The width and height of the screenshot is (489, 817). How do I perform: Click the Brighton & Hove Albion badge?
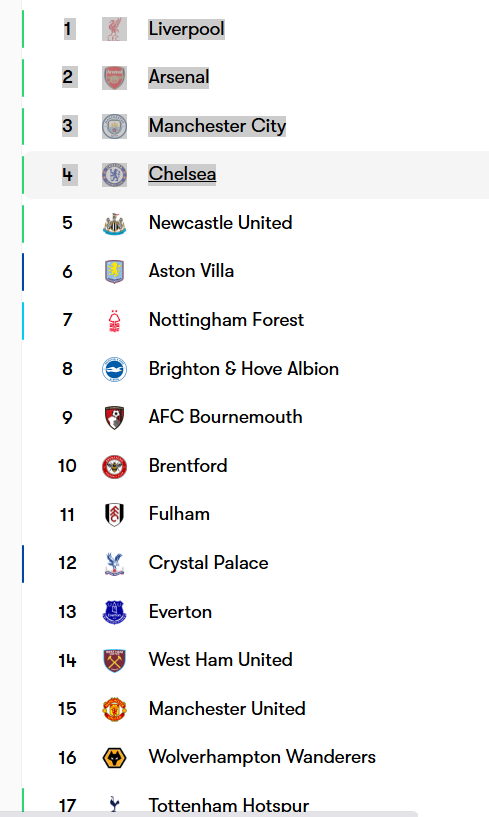[114, 369]
